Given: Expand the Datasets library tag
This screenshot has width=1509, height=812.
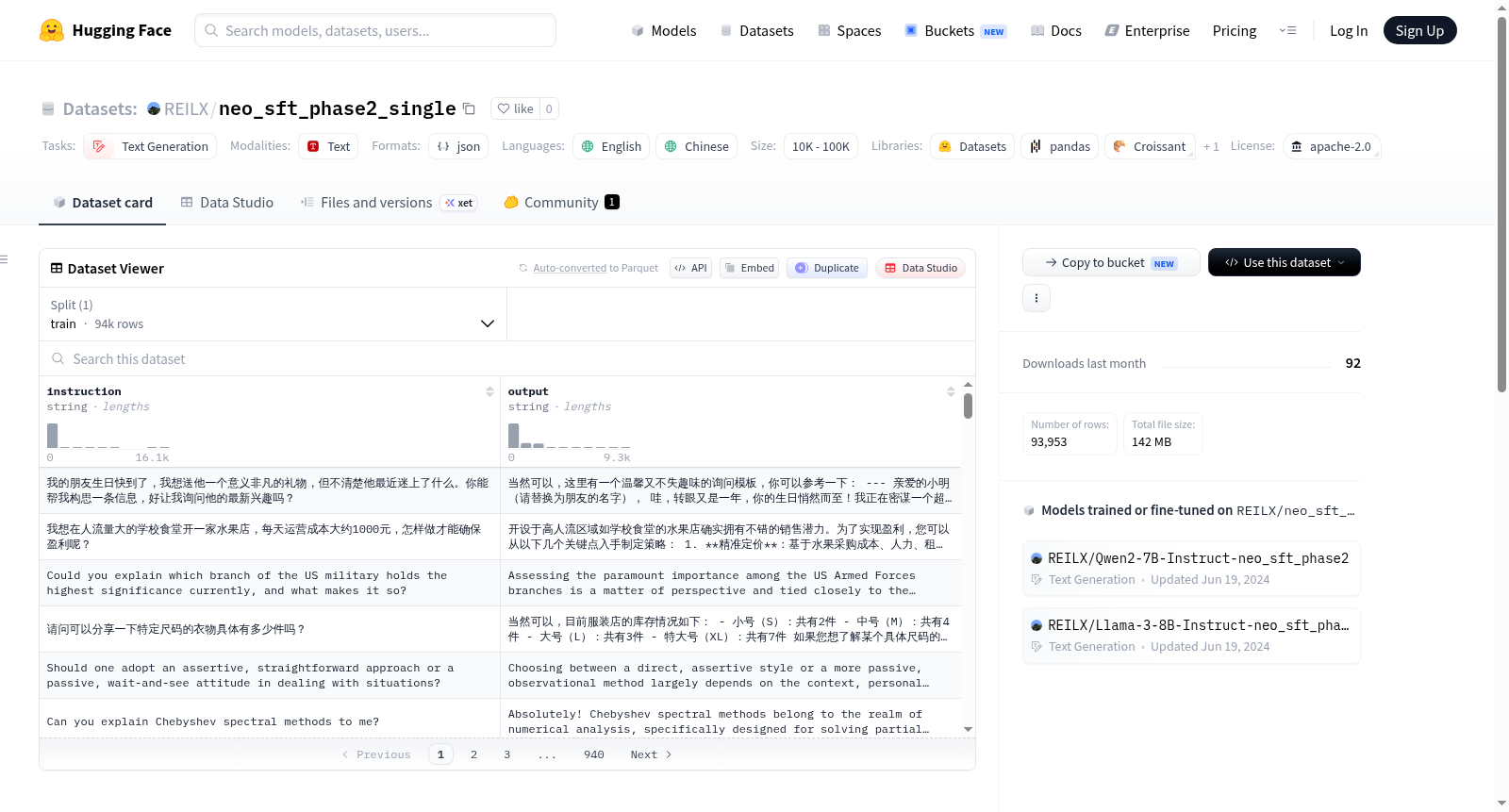Looking at the screenshot, I should [972, 146].
